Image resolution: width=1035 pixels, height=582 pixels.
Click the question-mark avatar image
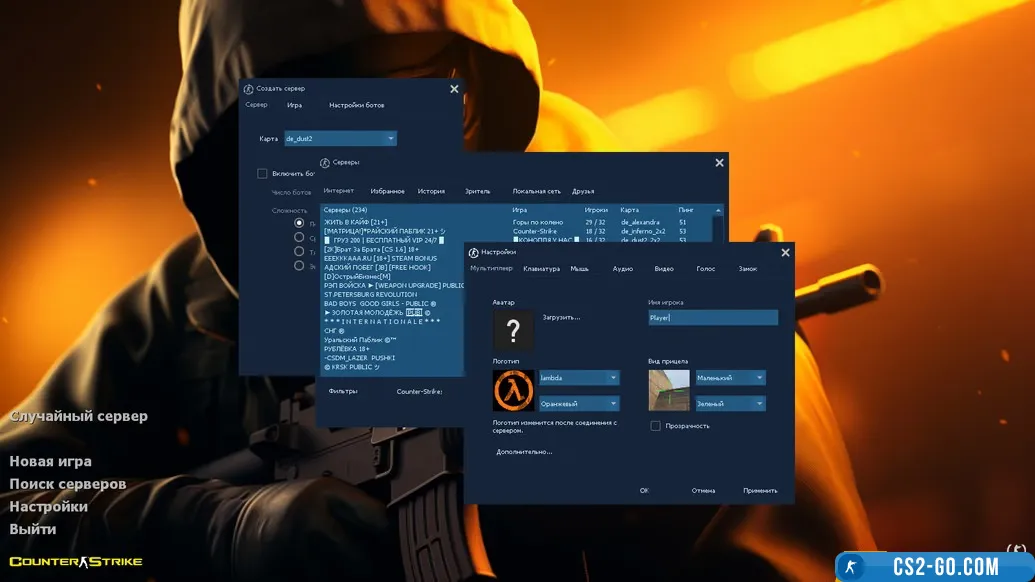(x=513, y=328)
